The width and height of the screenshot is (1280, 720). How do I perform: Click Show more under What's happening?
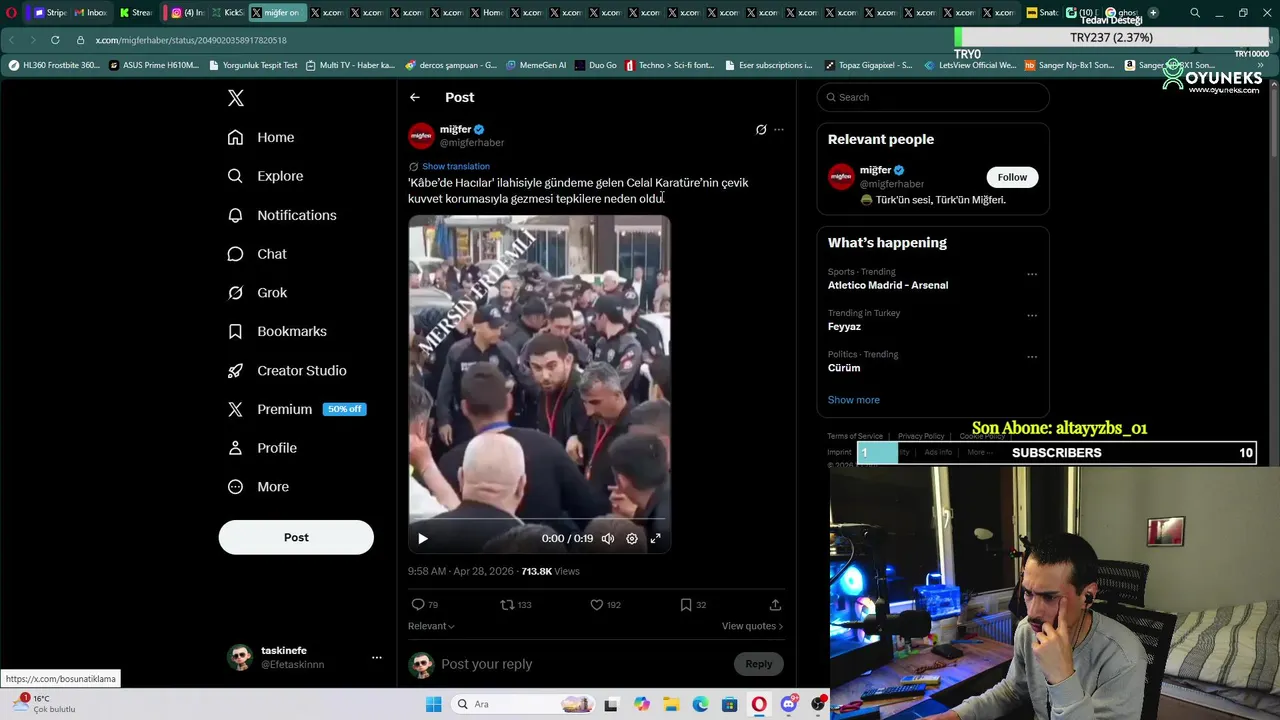854,400
